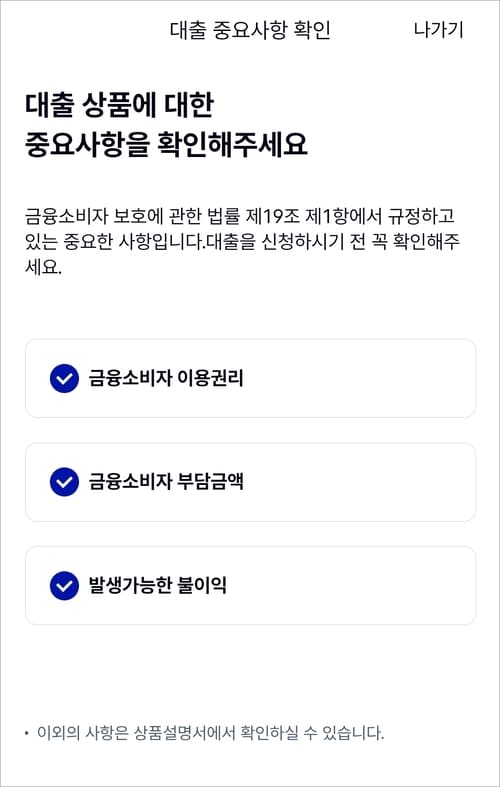Click the footnote 이외의 사항은 text
Viewport: 500px width, 787px height.
[x=83, y=733]
